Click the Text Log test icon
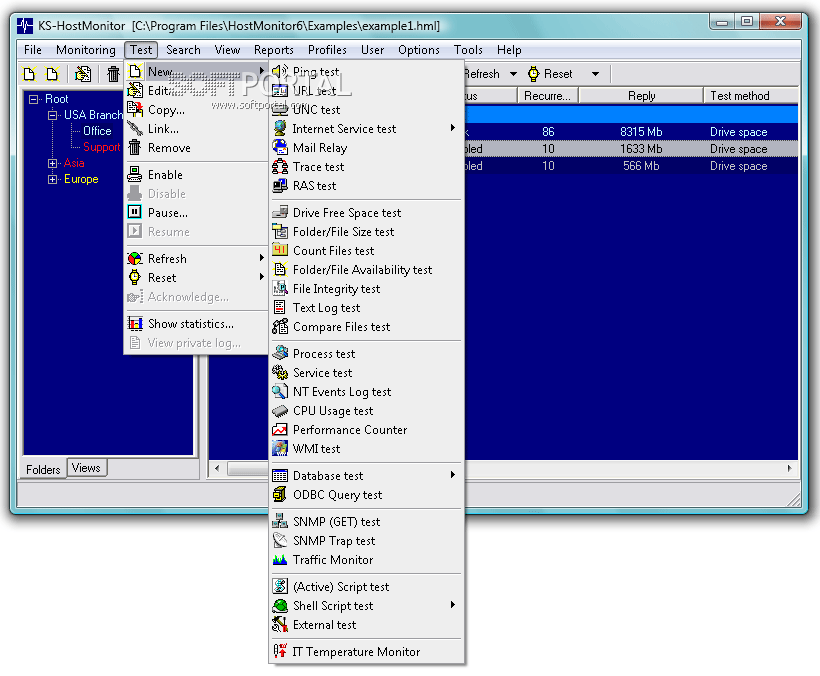The image size is (820, 676). (280, 307)
